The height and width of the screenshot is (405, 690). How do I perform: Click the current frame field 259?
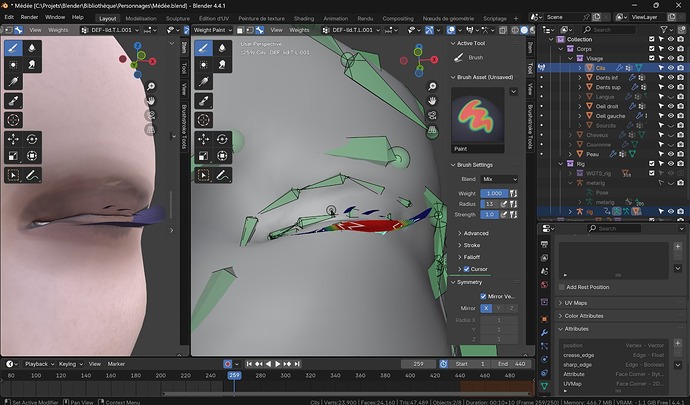tap(418, 364)
